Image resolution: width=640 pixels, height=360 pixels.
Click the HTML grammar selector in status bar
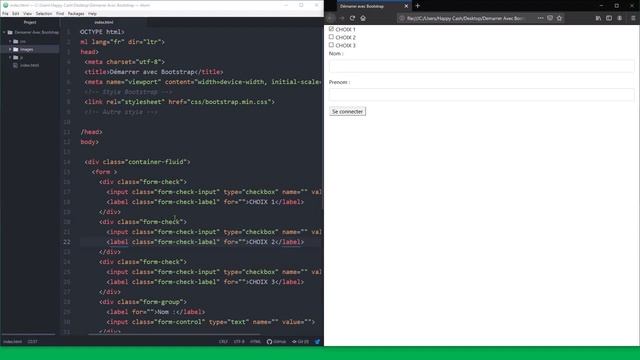coord(256,342)
